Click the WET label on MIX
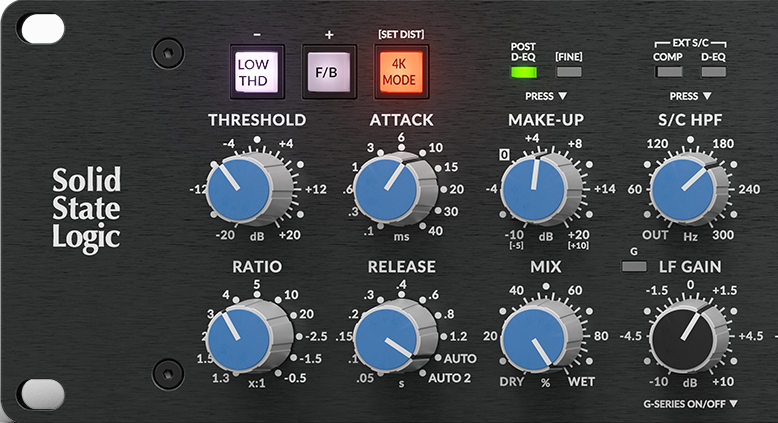 [581, 382]
